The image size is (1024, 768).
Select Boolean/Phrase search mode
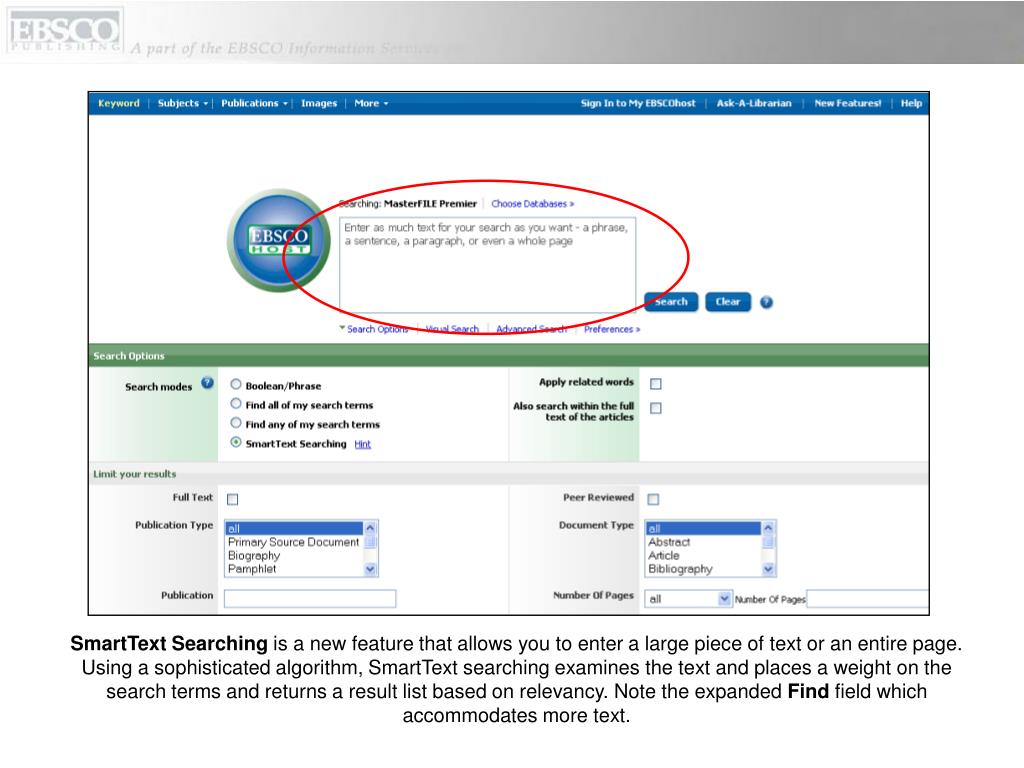[236, 385]
